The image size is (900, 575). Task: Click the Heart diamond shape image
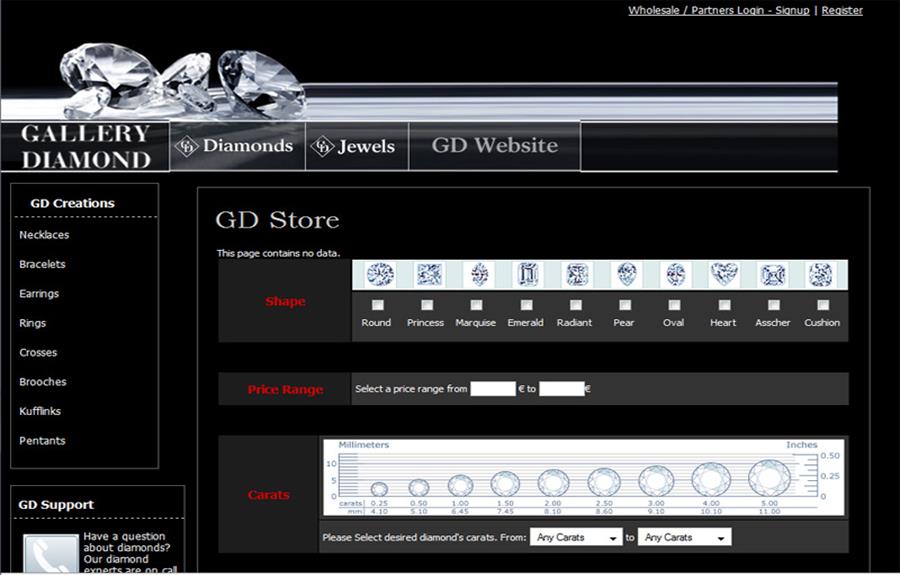tap(724, 274)
